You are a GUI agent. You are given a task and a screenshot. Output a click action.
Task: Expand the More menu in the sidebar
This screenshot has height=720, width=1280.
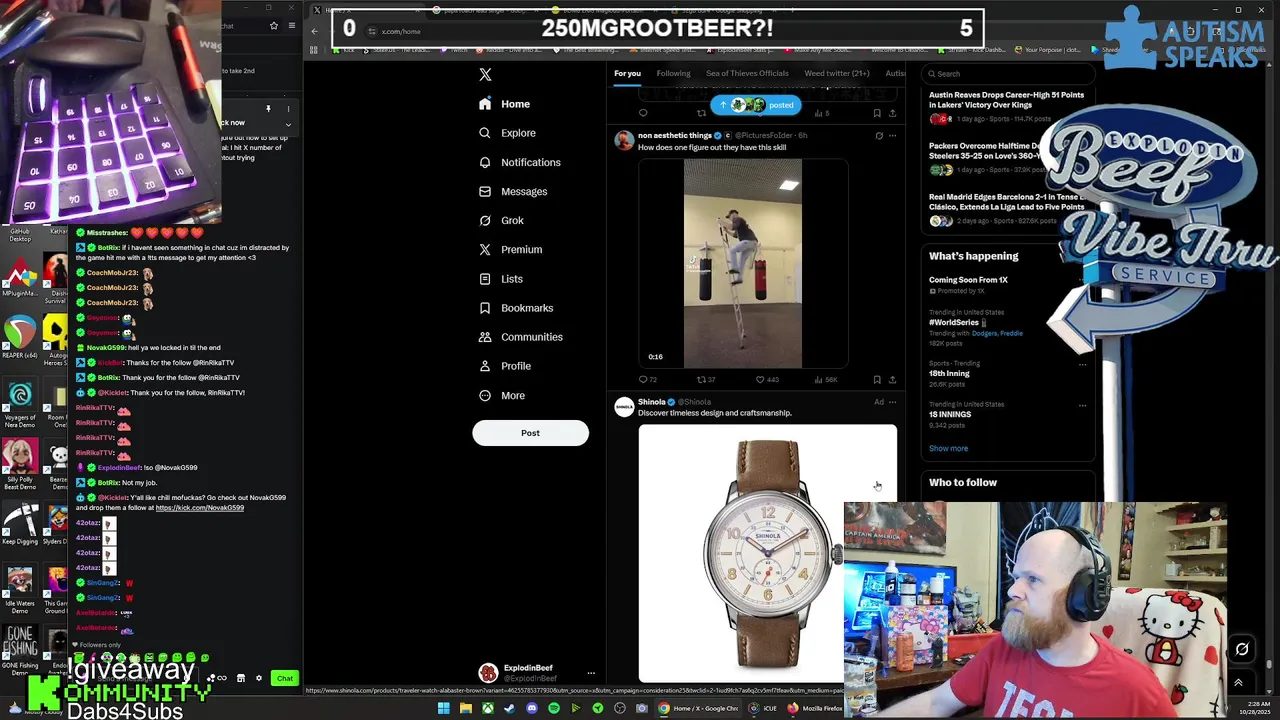tap(501, 395)
